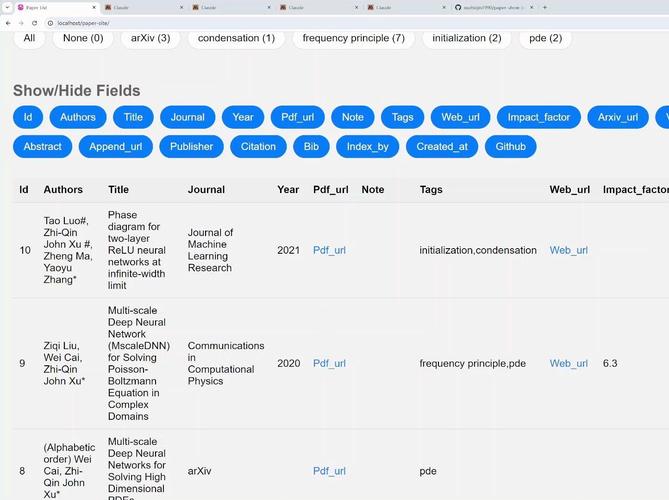
Task: Click the browser back arrow
Action: click(8, 23)
